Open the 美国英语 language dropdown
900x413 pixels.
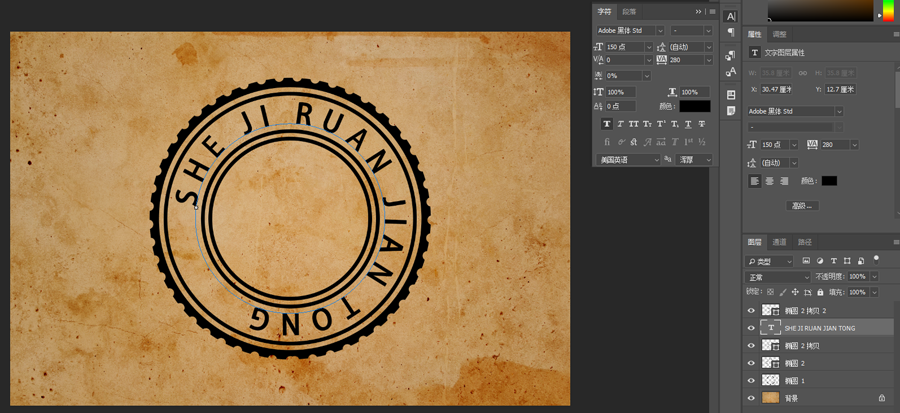[627, 160]
